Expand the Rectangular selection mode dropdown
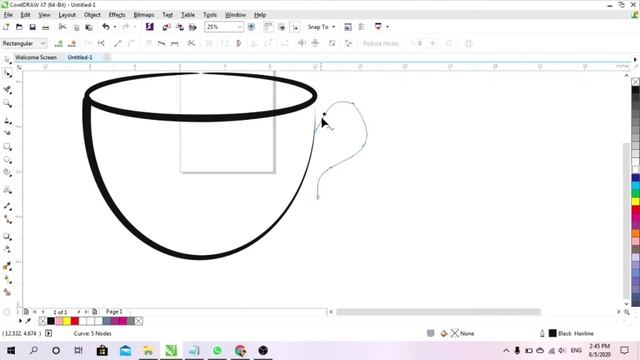640x360 pixels. tap(43, 43)
